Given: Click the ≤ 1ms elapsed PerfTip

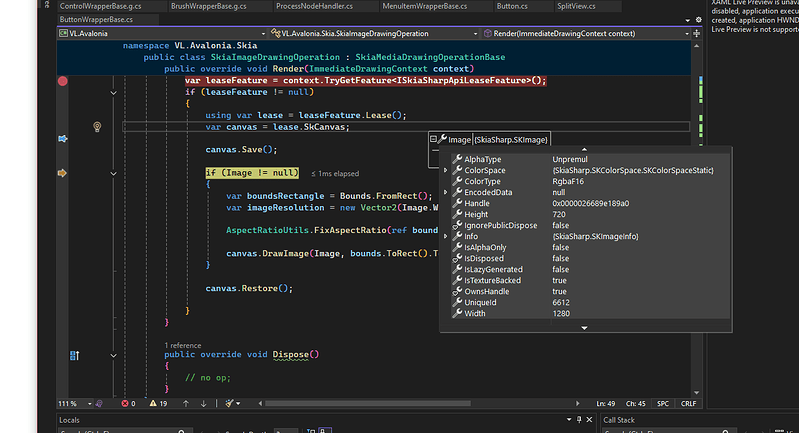Looking at the screenshot, I should pos(335,174).
